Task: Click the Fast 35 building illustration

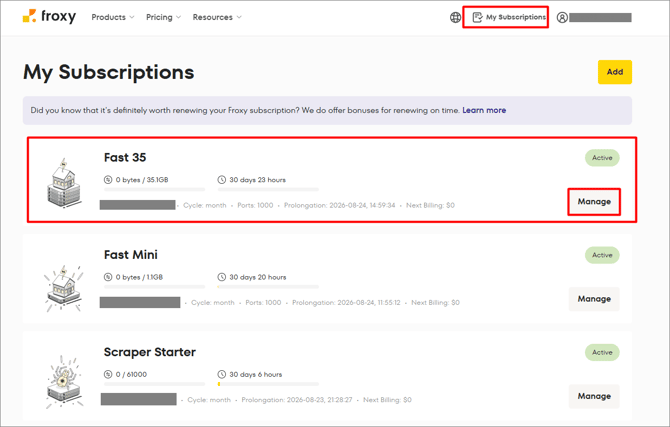Action: pyautogui.click(x=64, y=183)
